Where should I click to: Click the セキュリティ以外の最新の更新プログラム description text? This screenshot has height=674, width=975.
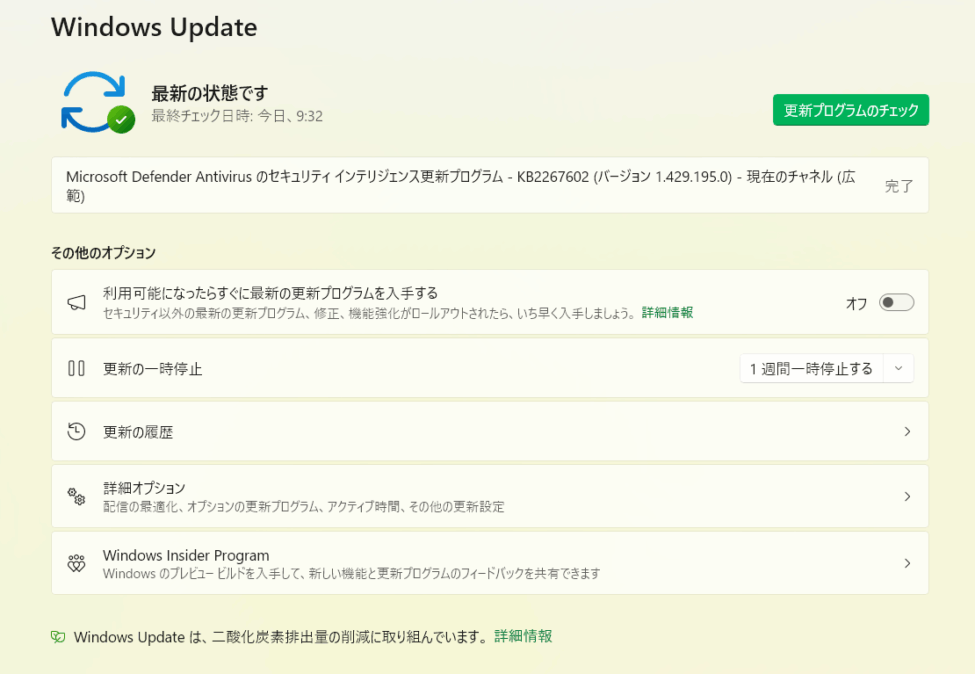[369, 313]
